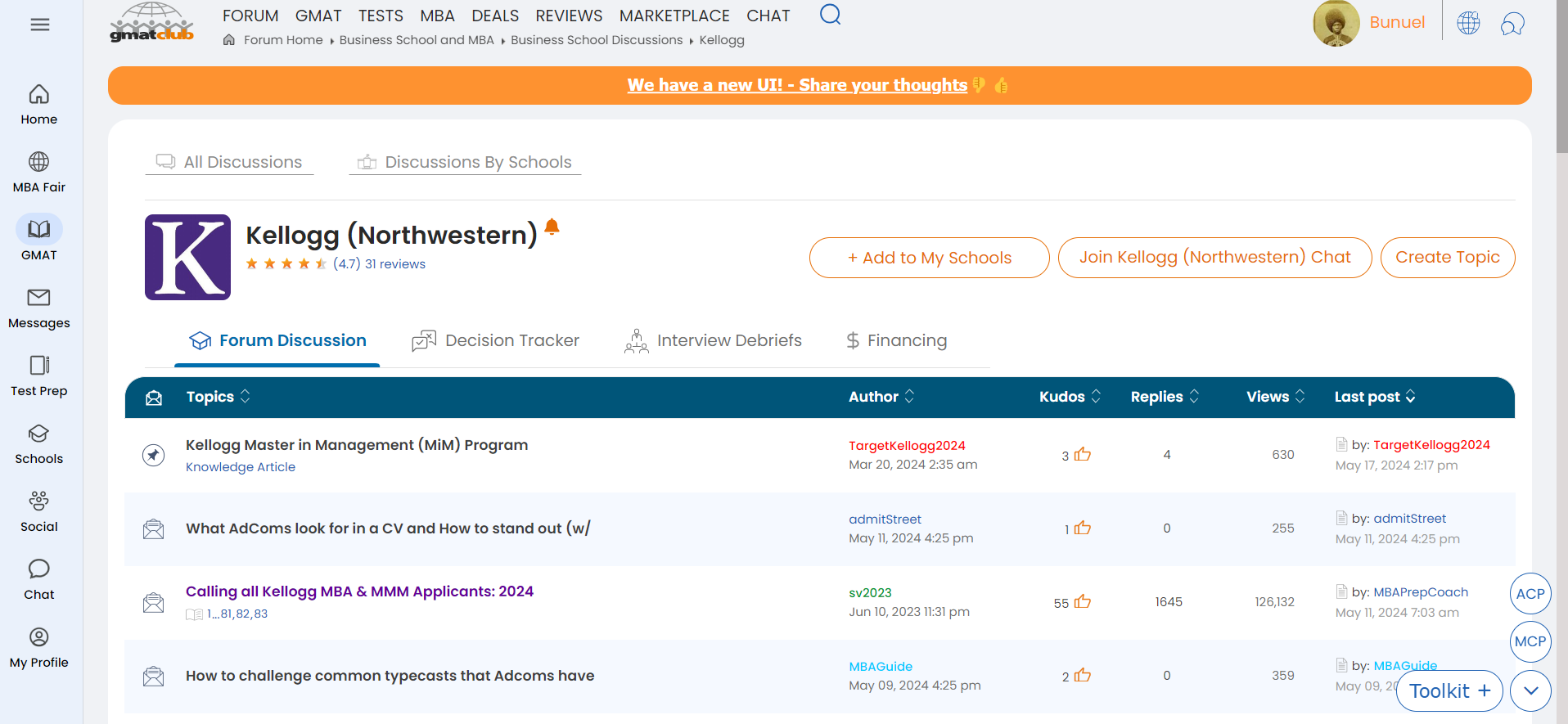The width and height of the screenshot is (1568, 724).
Task: Click the chat bubbles icon beside globe
Action: [1512, 23]
